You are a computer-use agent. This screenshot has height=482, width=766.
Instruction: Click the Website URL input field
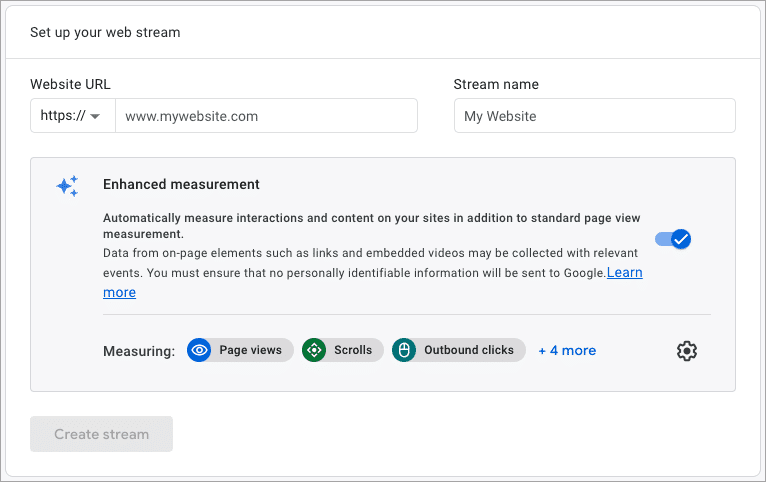[x=266, y=116]
